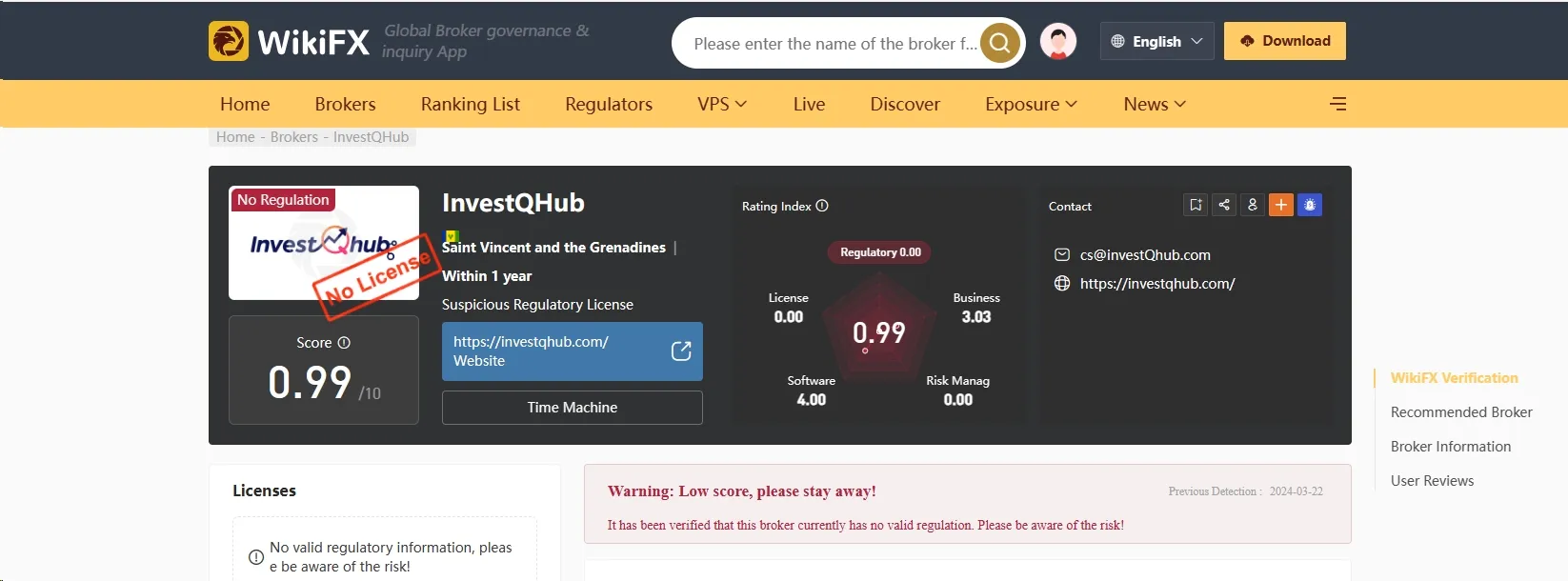
Task: Click the share icon in Contact panel
Action: [x=1224, y=205]
